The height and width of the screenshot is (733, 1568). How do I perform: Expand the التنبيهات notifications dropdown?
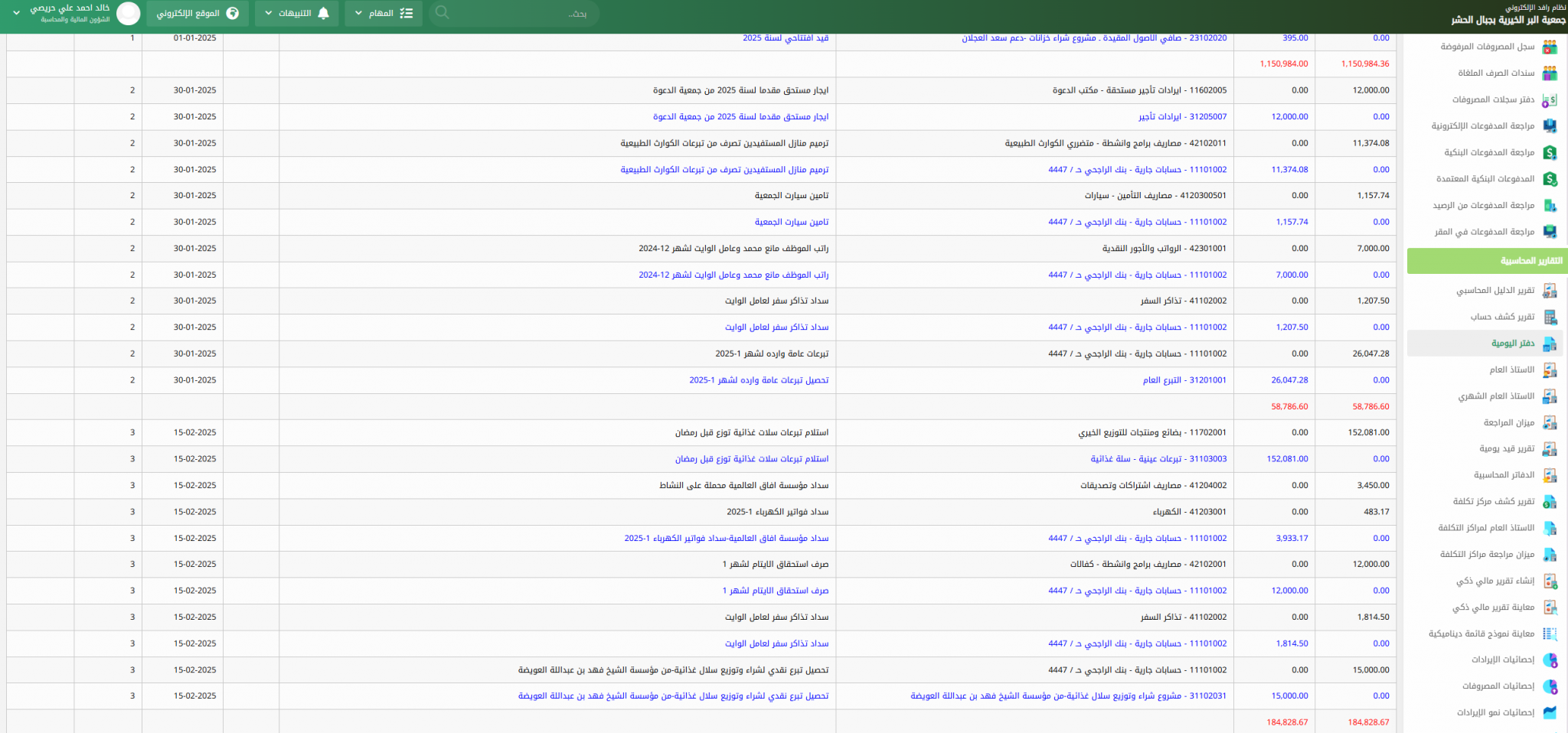pyautogui.click(x=297, y=13)
